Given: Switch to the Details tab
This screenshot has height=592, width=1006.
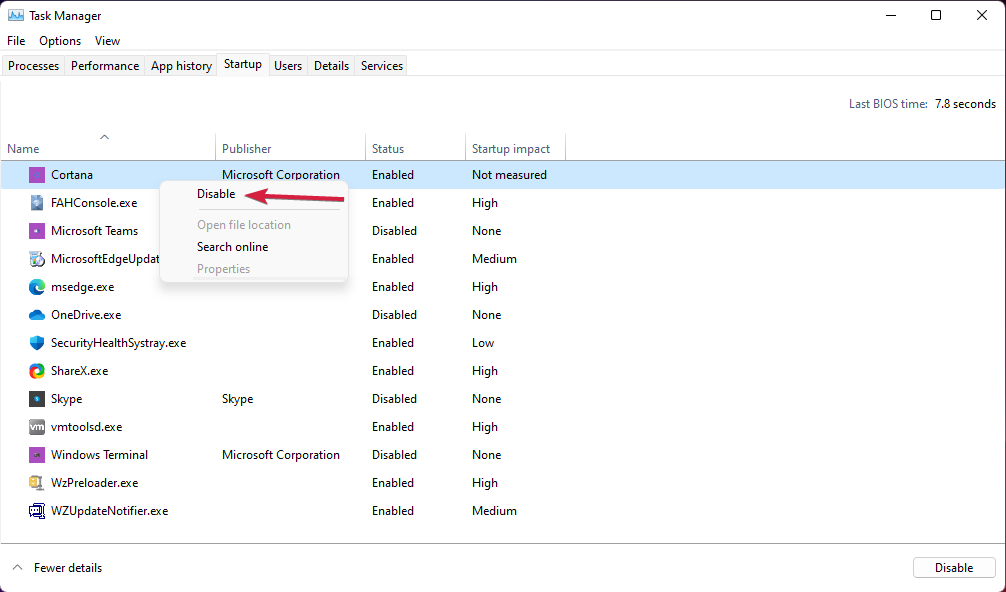Looking at the screenshot, I should click(x=331, y=65).
